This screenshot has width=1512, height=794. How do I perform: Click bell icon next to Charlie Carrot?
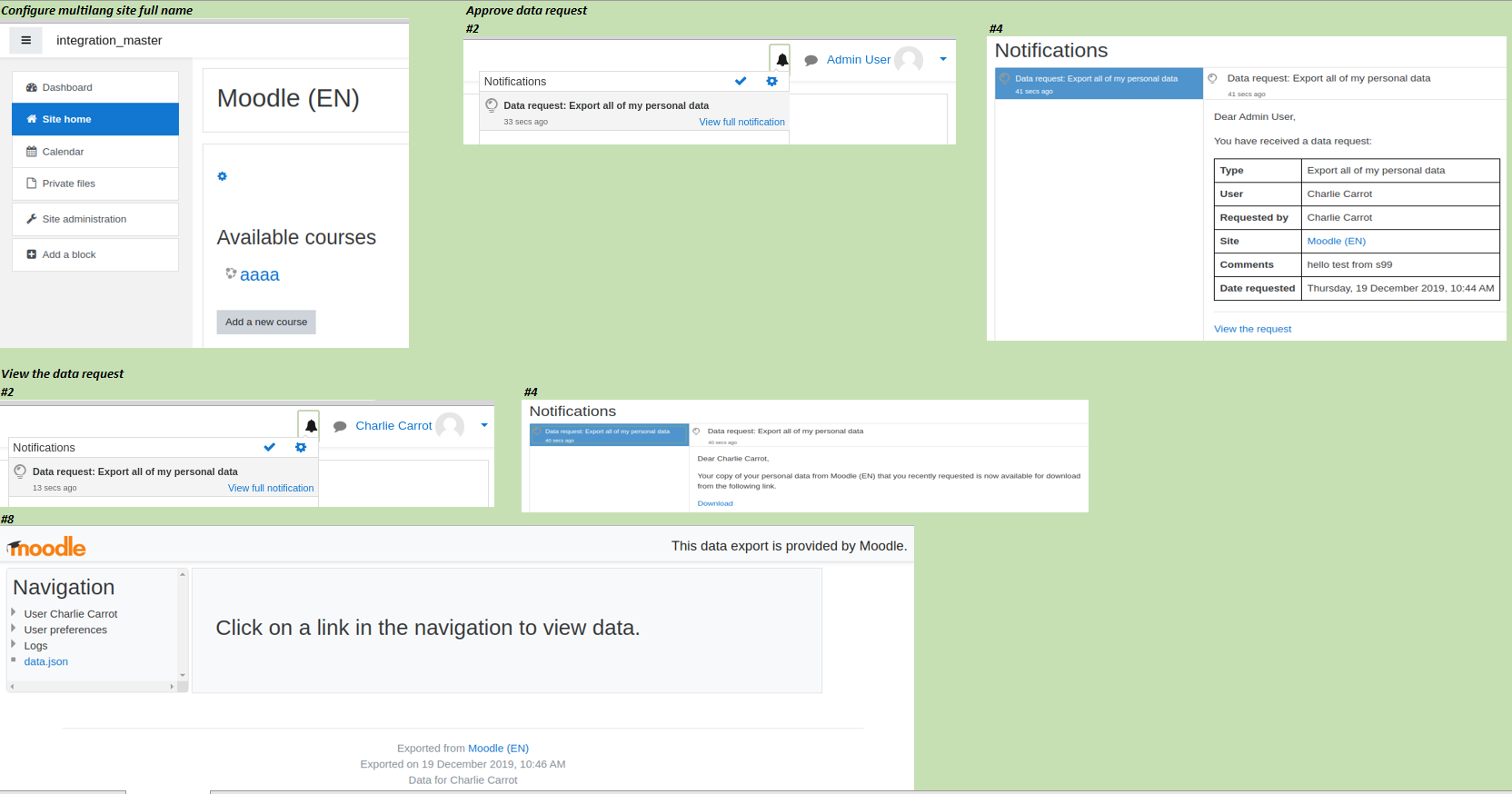click(x=311, y=426)
